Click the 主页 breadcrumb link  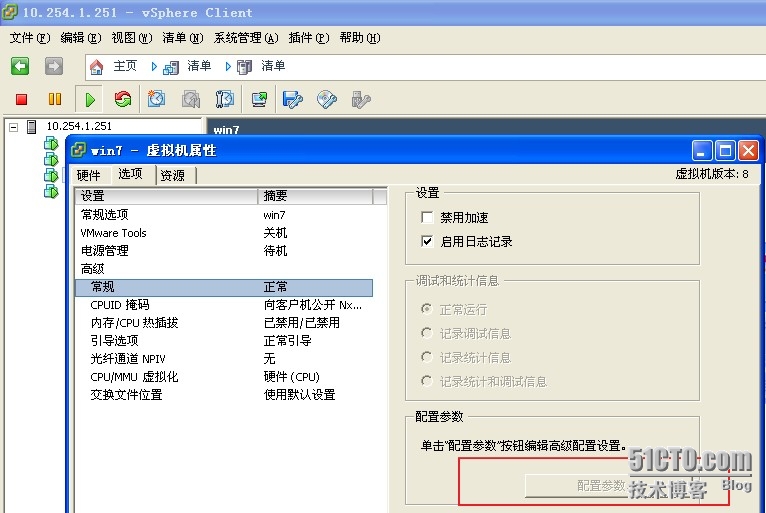click(125, 66)
